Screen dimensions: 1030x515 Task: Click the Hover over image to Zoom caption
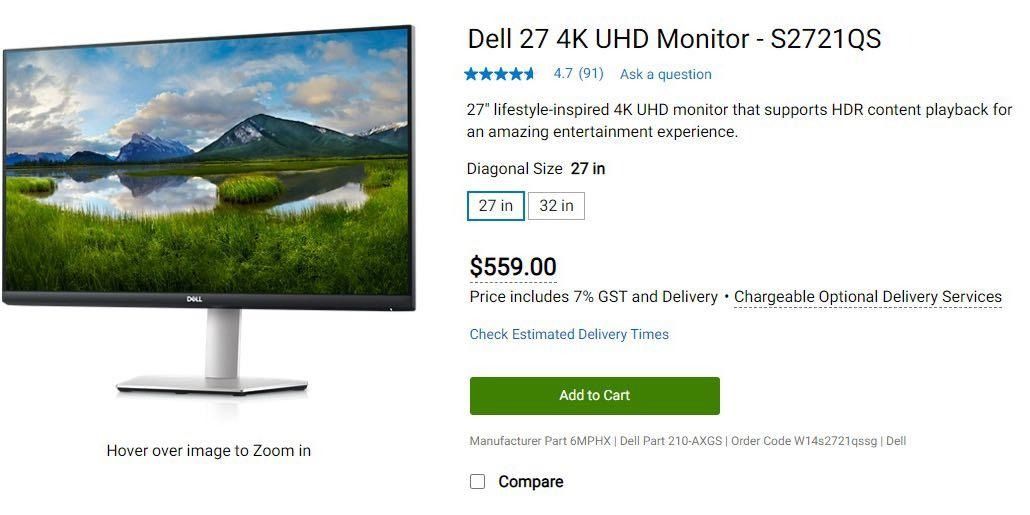click(209, 451)
